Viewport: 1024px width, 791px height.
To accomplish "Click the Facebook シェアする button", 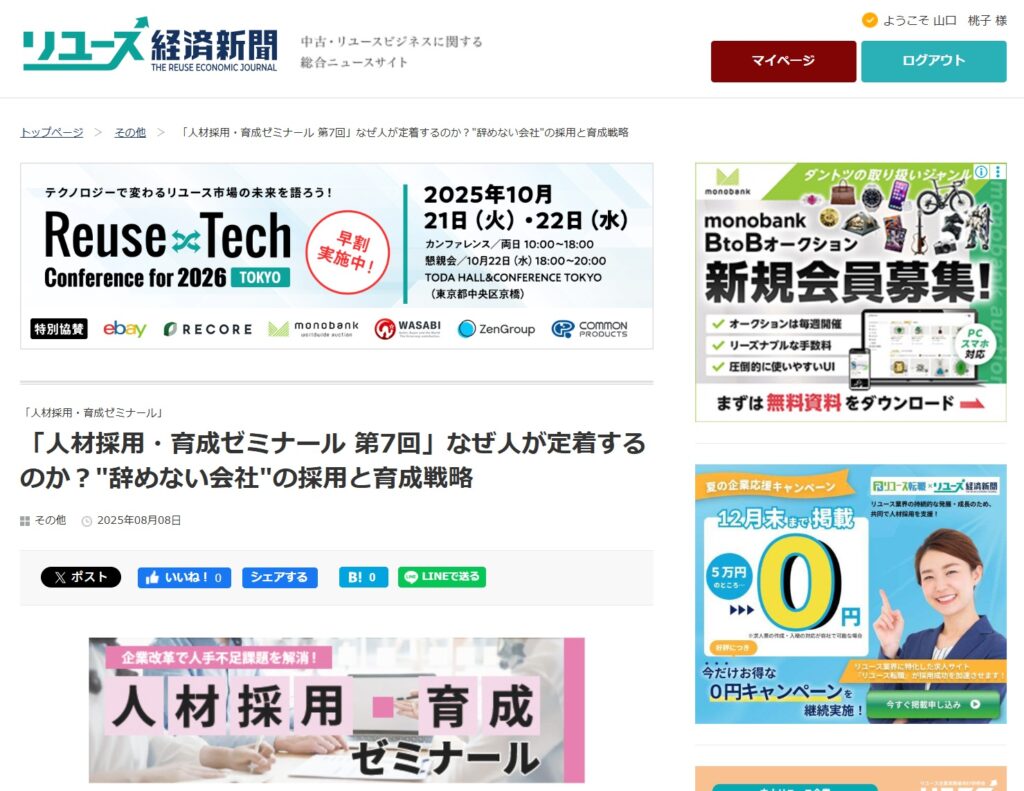I will pyautogui.click(x=279, y=577).
